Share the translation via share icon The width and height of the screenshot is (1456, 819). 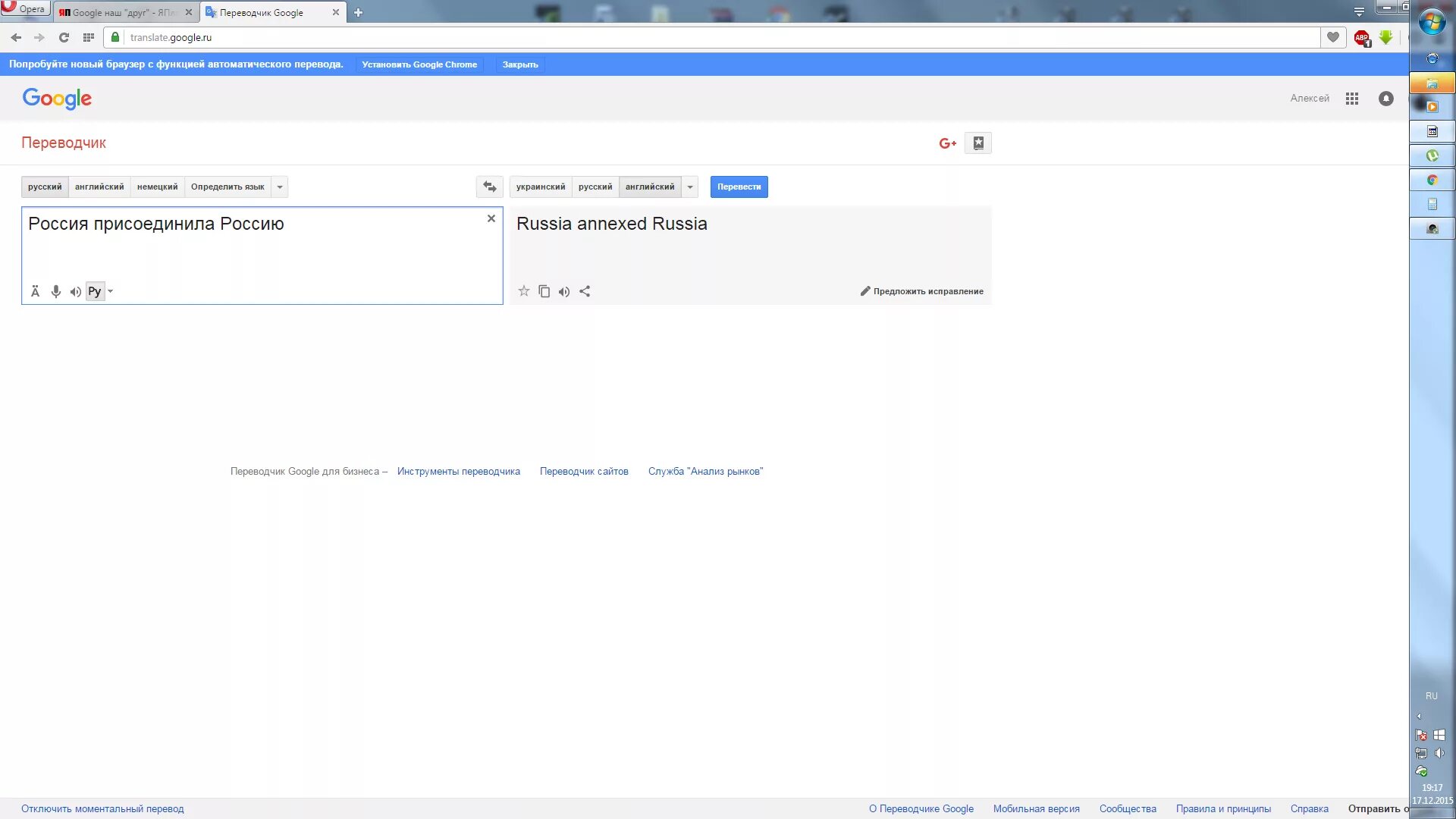(x=585, y=291)
